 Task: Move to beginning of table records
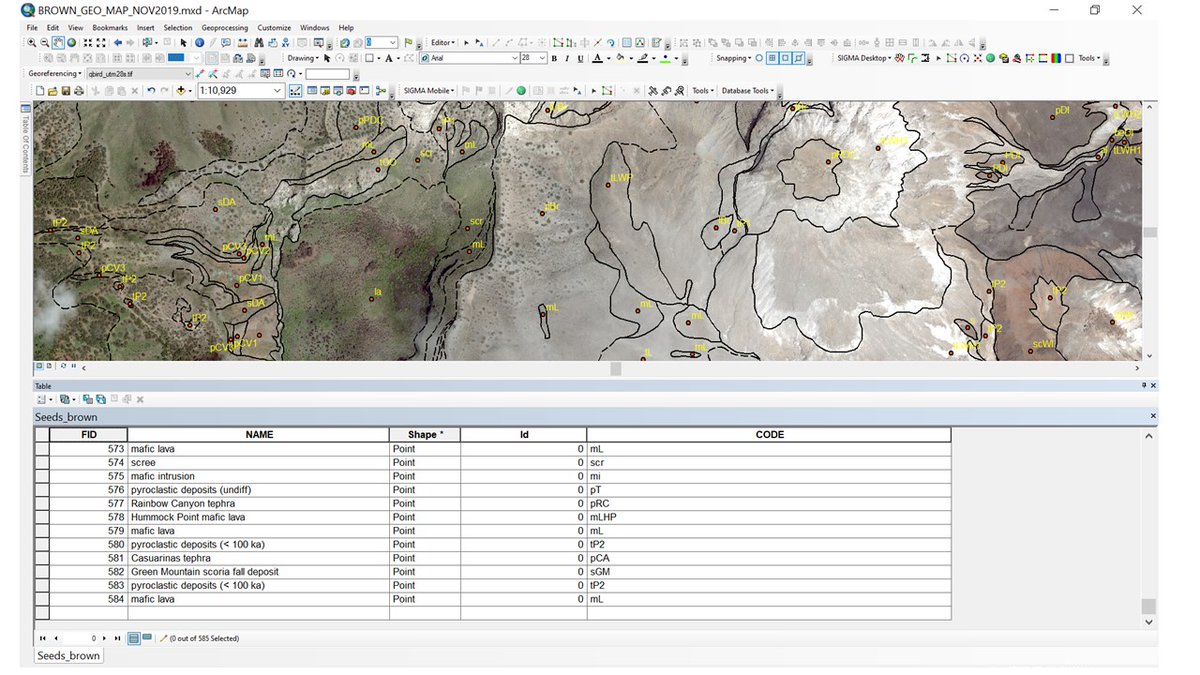coord(42,638)
